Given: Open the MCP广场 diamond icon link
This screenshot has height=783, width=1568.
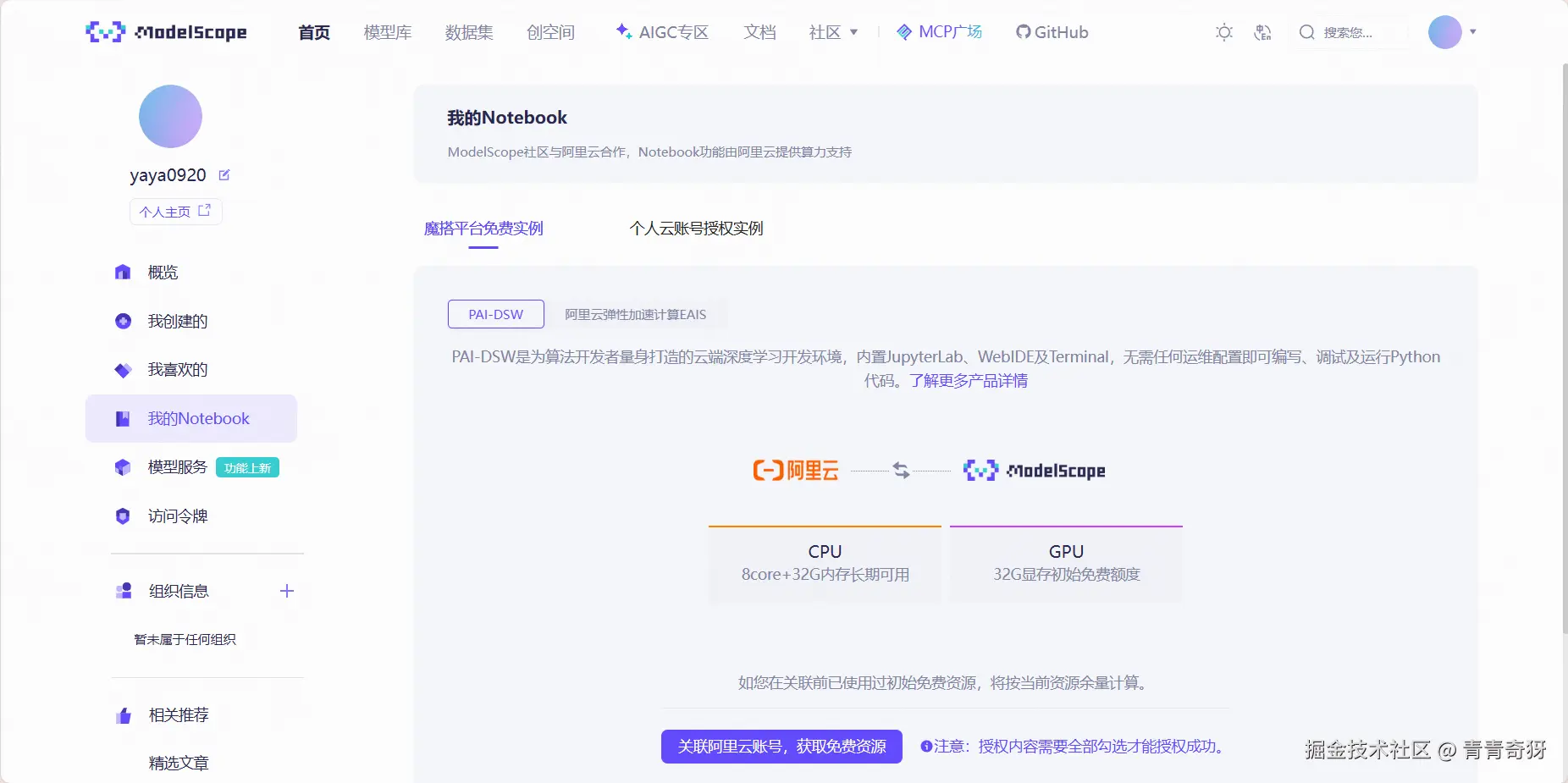Looking at the screenshot, I should (x=904, y=32).
